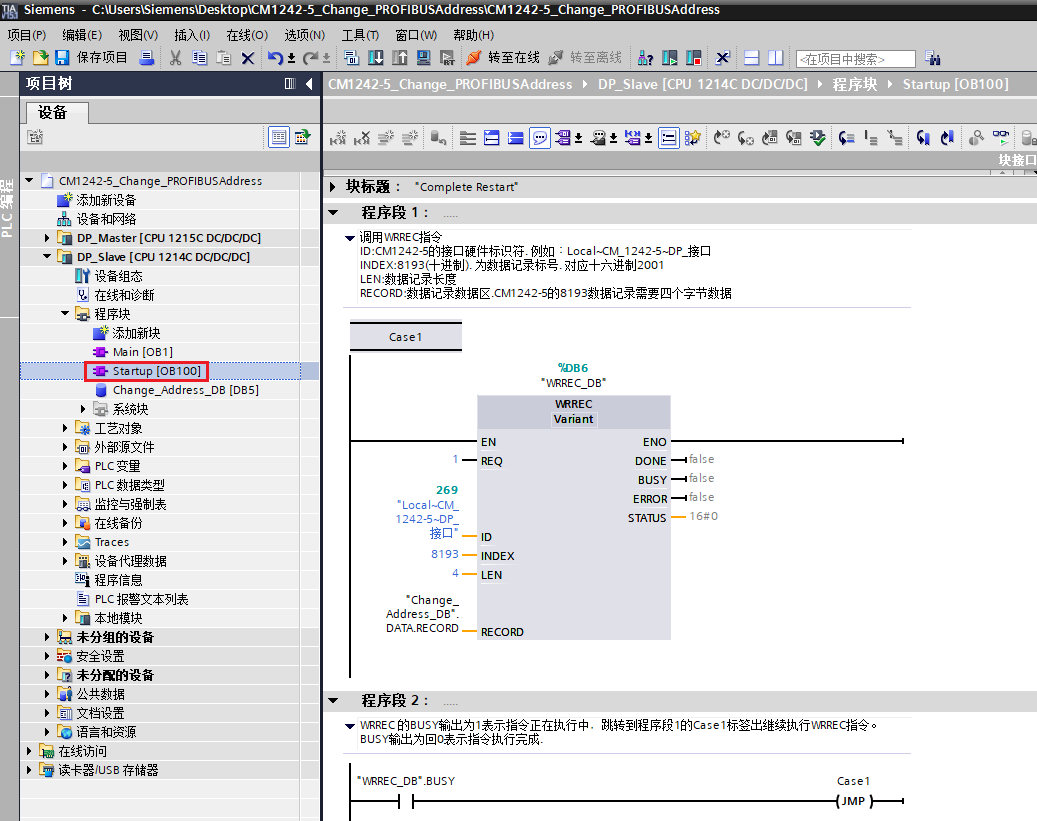This screenshot has height=821, width=1037.
Task: Click the project search input field
Action: [856, 59]
